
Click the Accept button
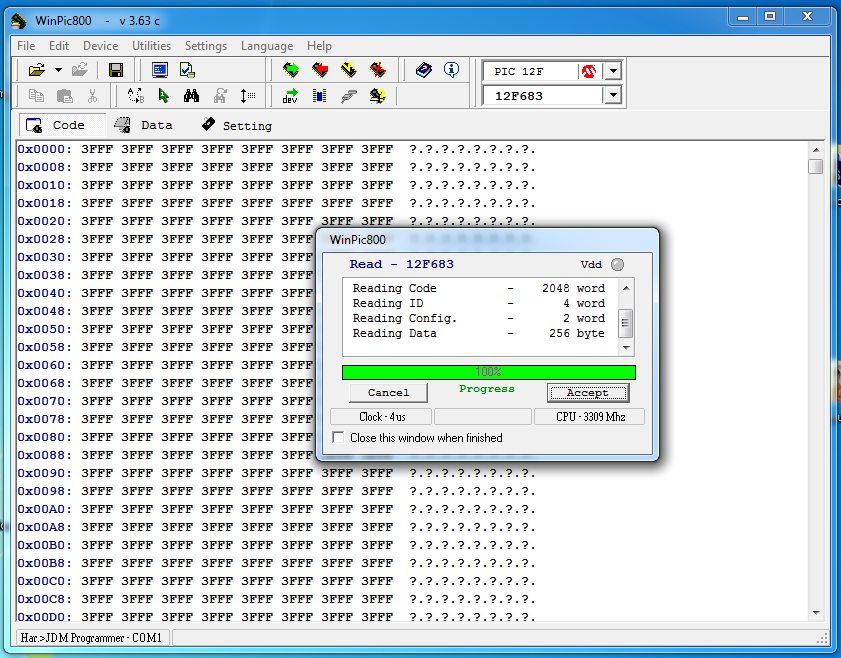pos(587,393)
